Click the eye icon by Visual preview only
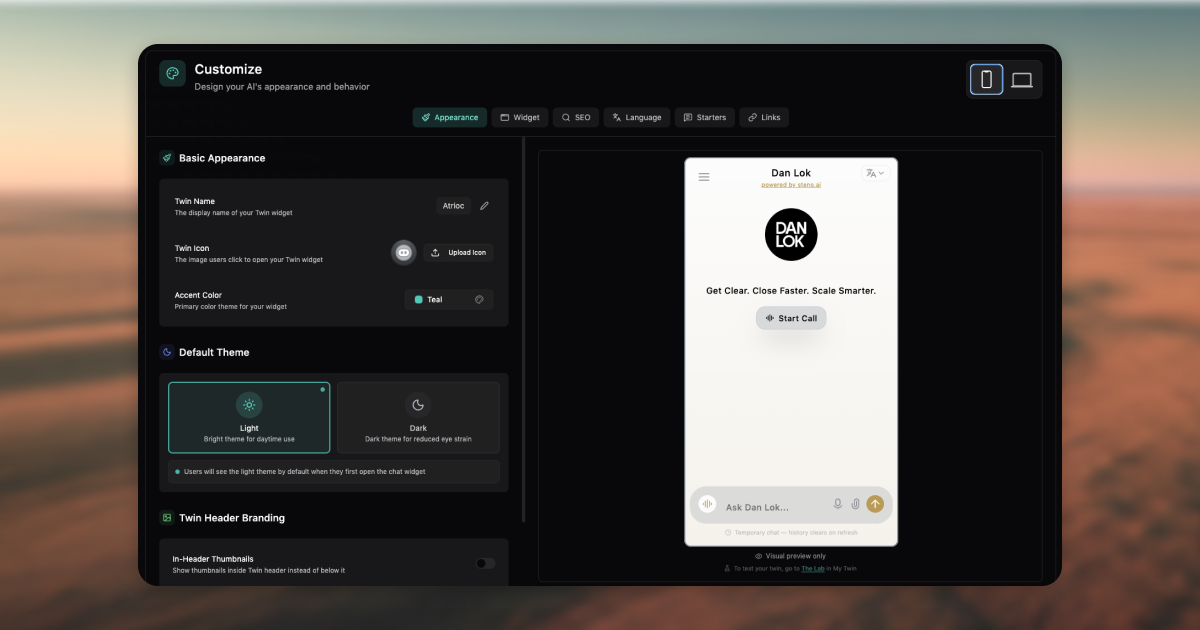This screenshot has height=630, width=1200. tap(759, 556)
